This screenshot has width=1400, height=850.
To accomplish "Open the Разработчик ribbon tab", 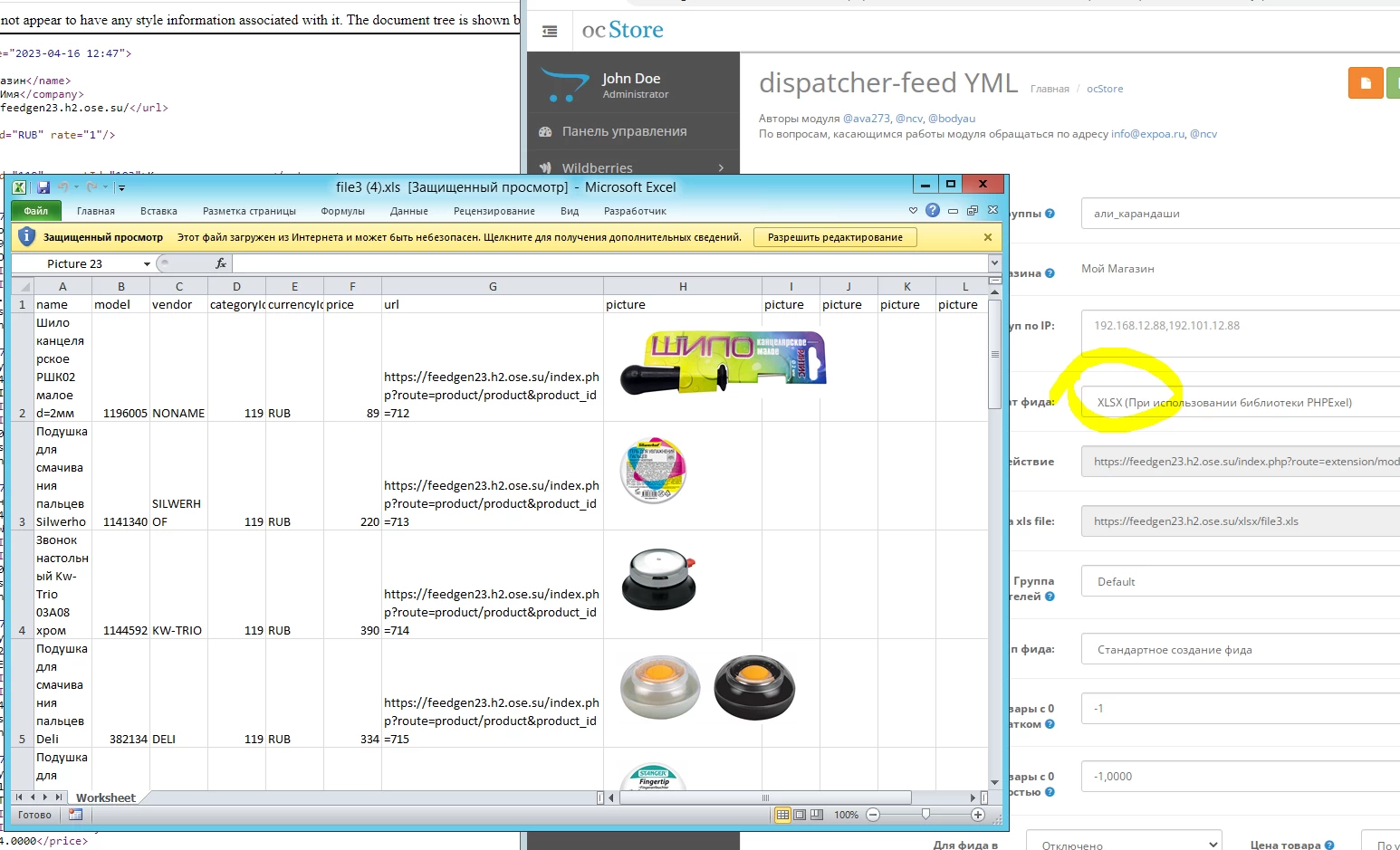I will point(635,211).
